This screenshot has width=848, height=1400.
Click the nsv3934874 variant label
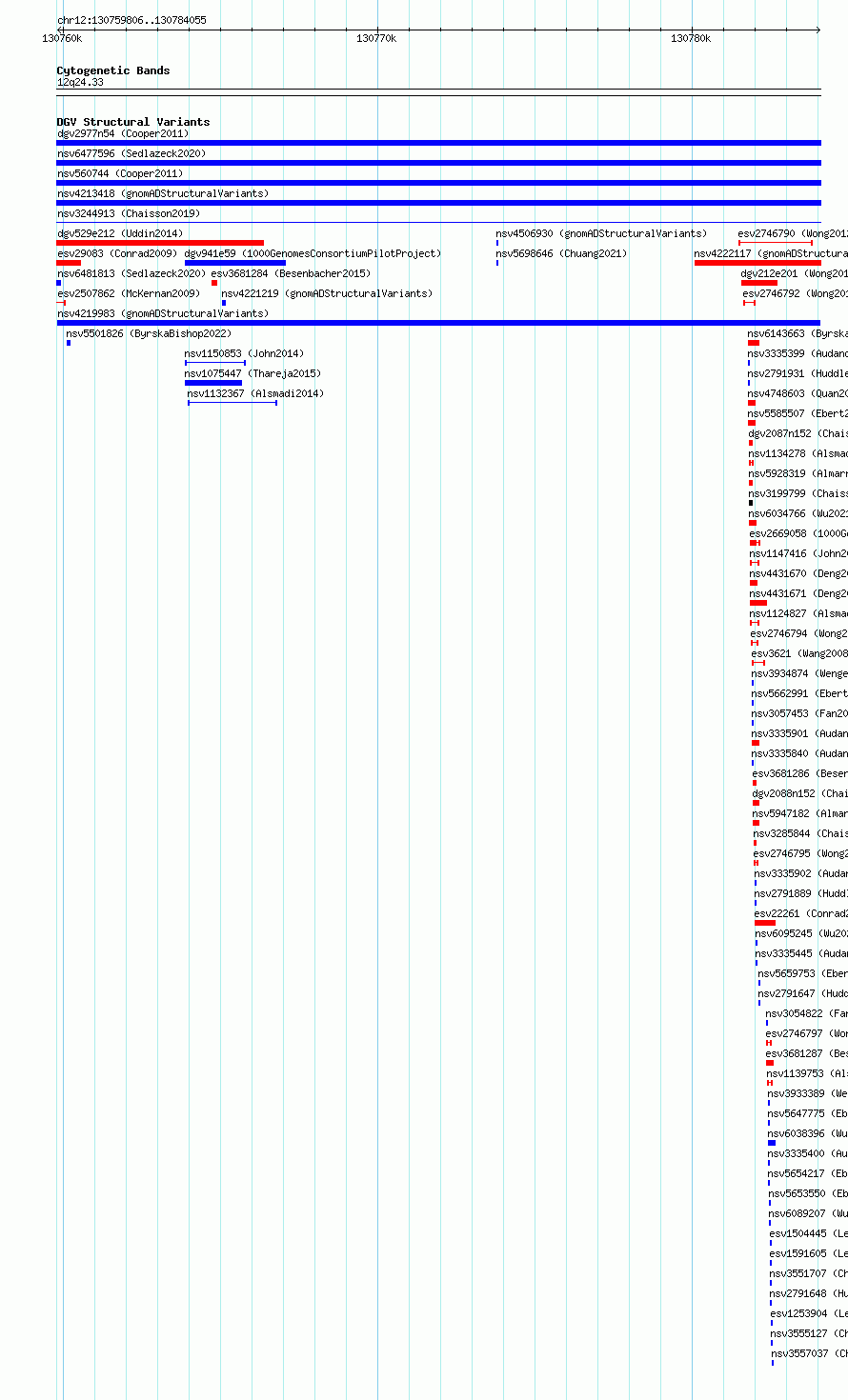tap(799, 673)
